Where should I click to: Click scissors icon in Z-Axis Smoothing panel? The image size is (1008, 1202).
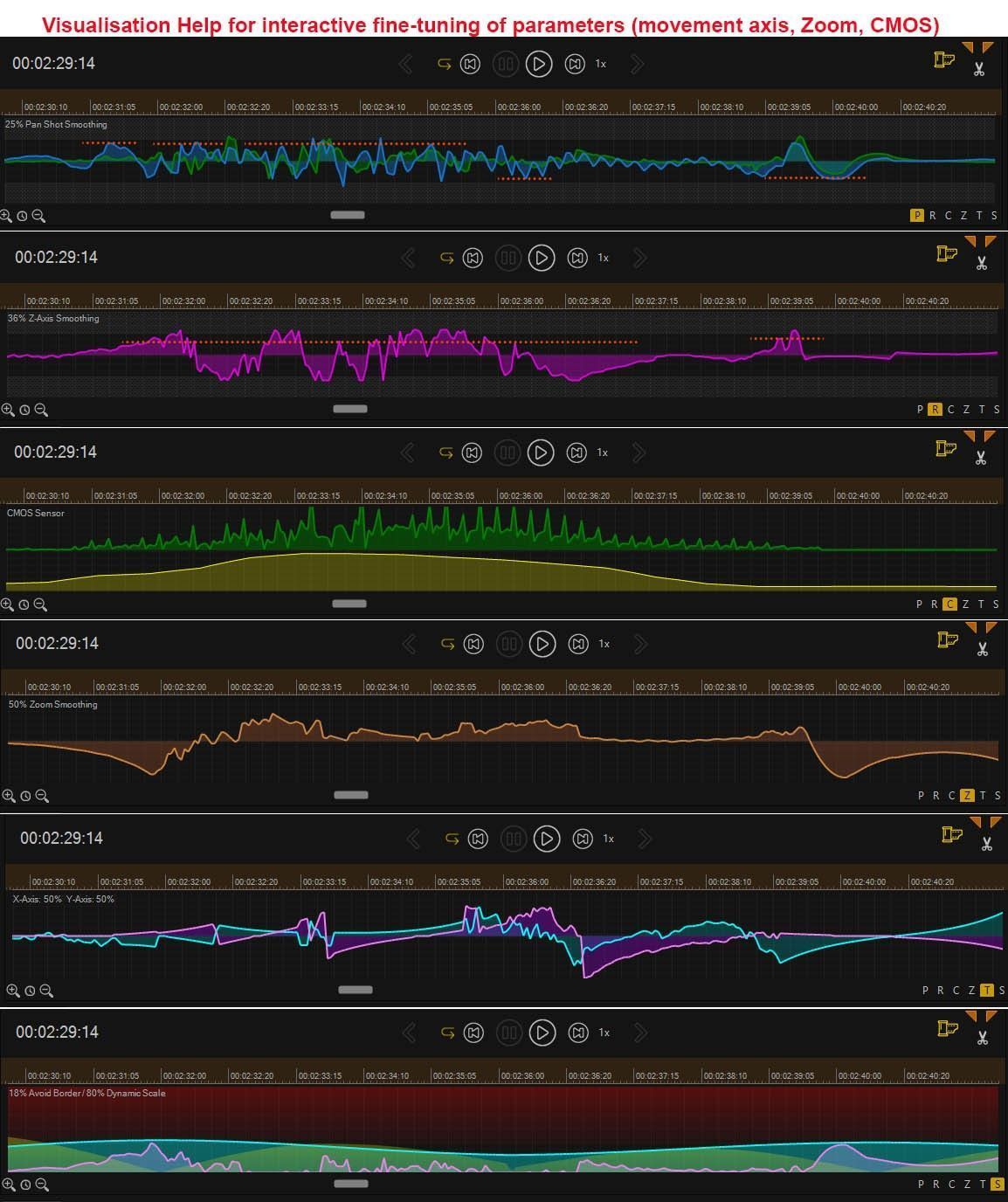tap(982, 263)
